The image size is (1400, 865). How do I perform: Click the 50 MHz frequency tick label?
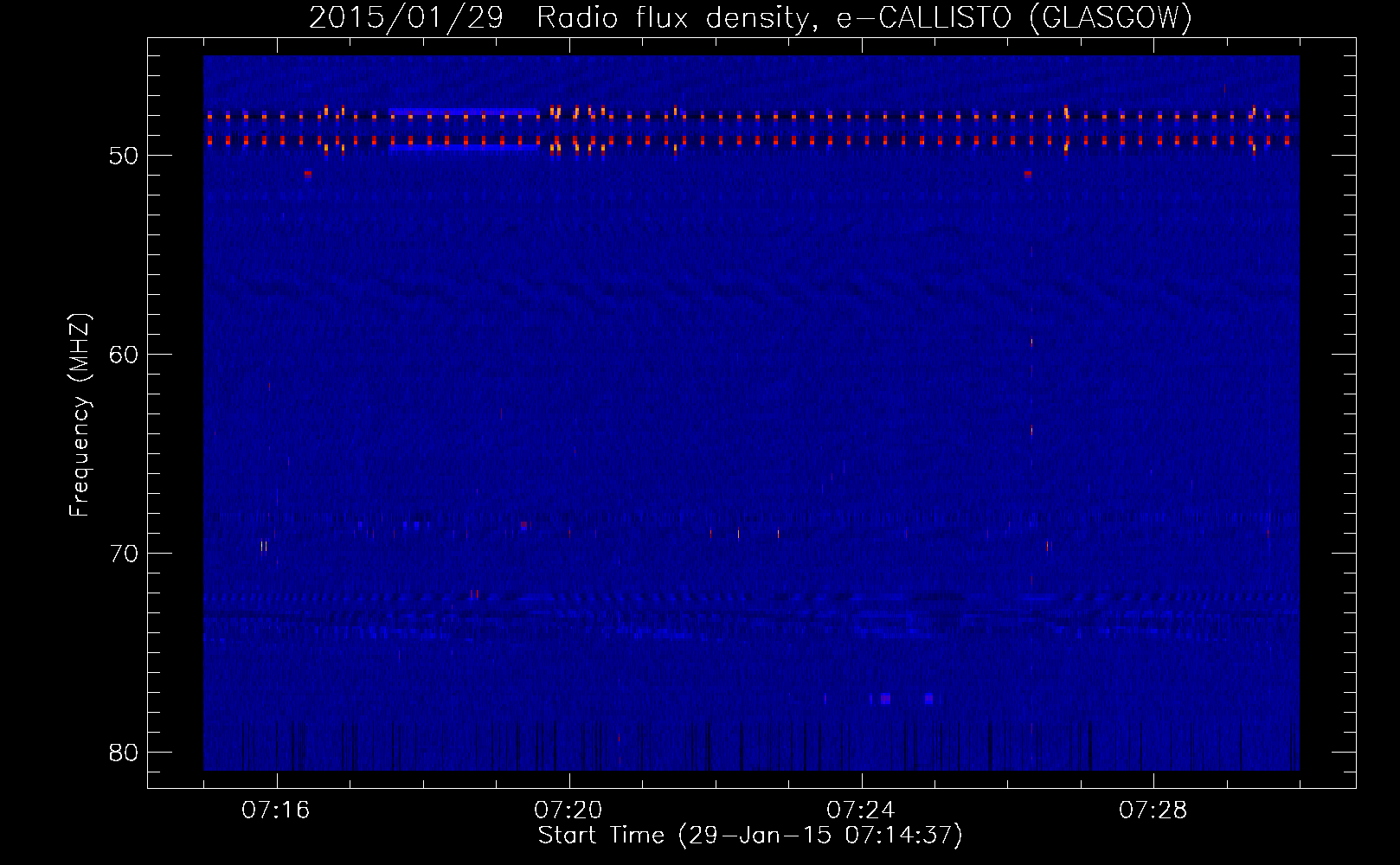point(124,156)
